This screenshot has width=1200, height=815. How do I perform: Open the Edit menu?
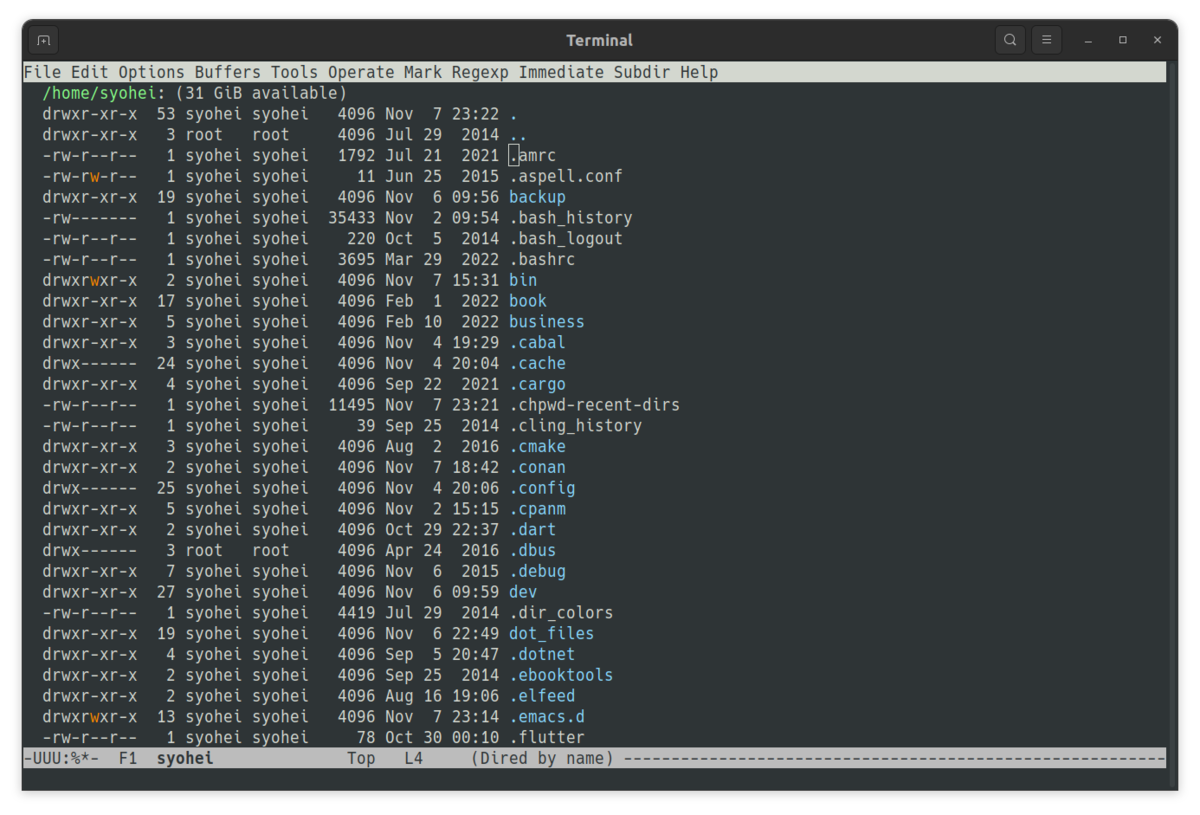(x=87, y=71)
